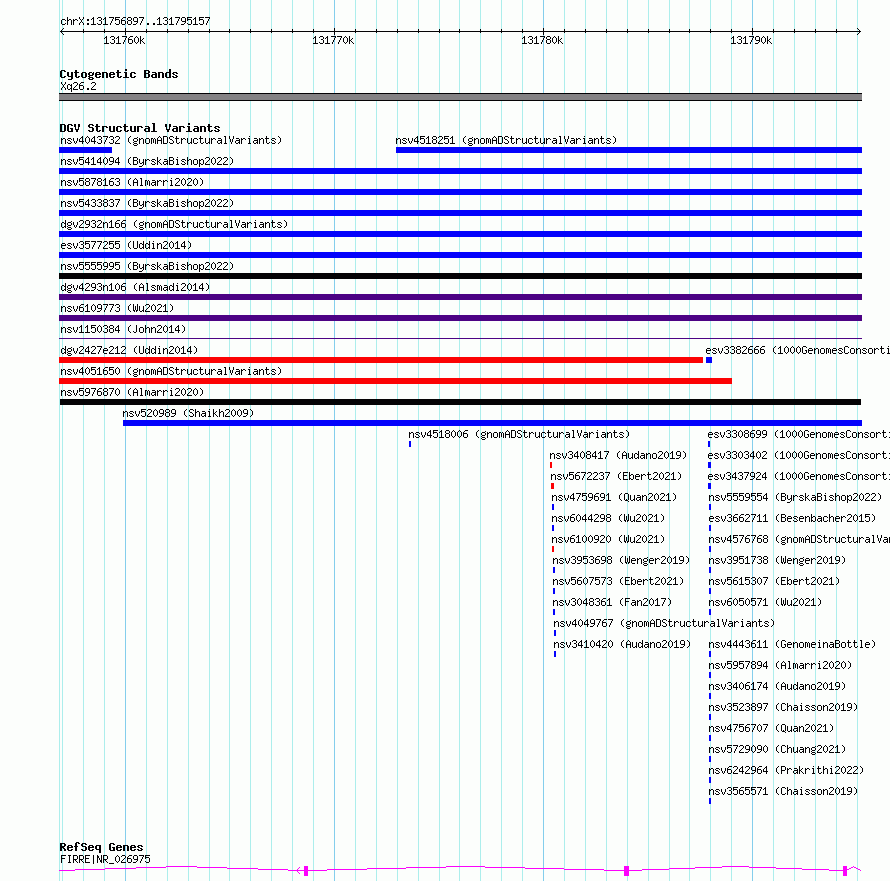Open esv3308699 1000Genomes variant
890x881 pixels.
[798, 434]
